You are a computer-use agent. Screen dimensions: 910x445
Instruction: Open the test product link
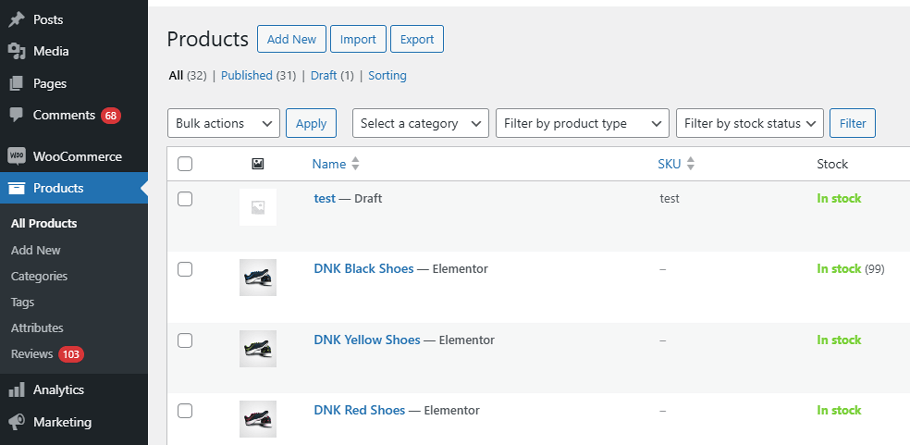click(x=324, y=198)
